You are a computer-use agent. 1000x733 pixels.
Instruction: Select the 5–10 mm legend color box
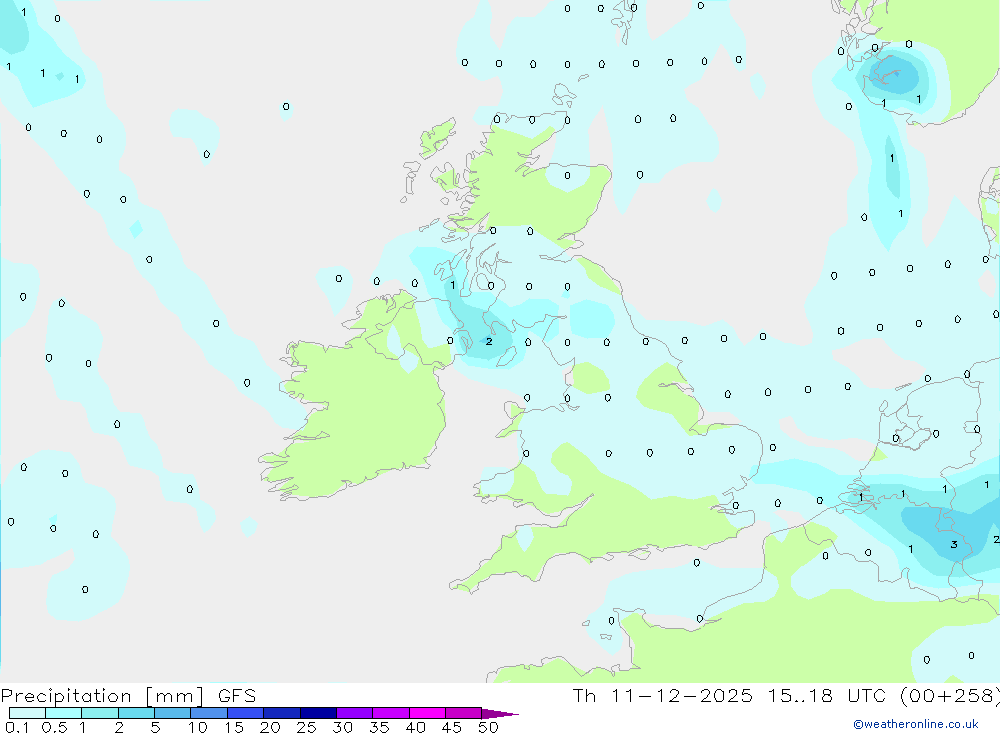pos(172,713)
